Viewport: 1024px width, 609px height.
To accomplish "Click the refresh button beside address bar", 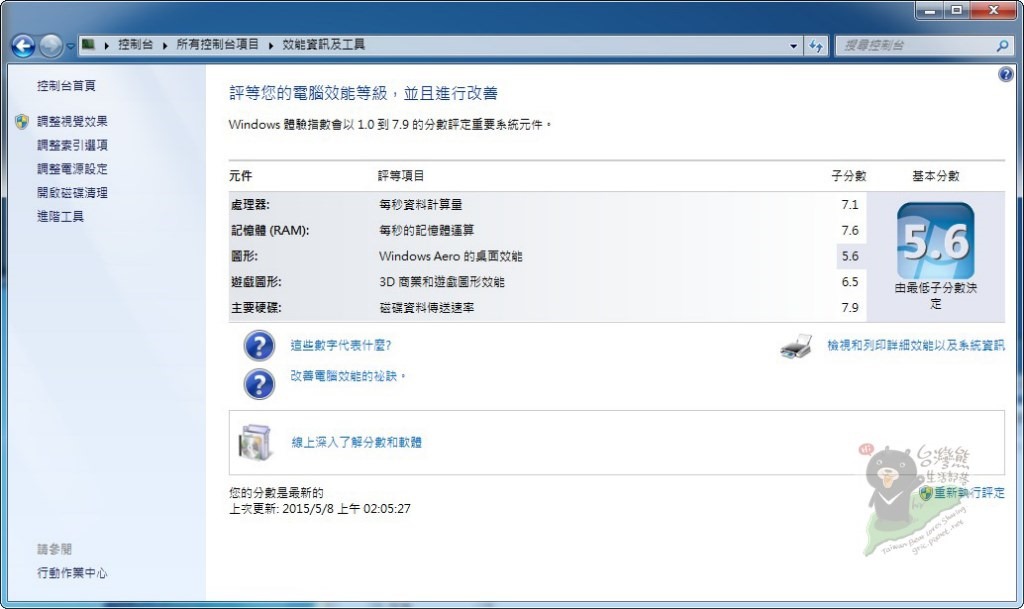I will (x=816, y=46).
